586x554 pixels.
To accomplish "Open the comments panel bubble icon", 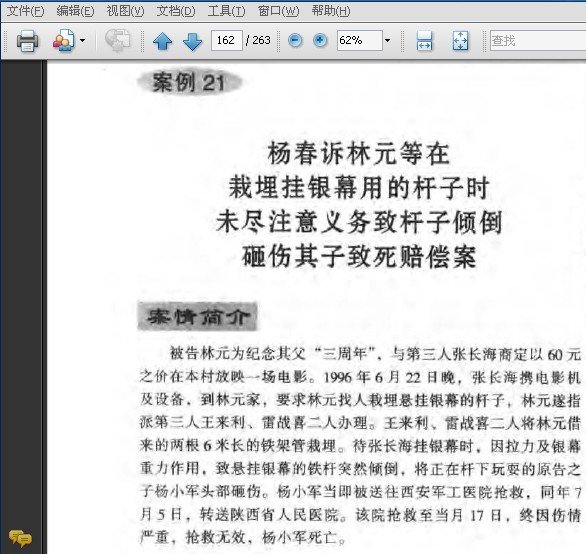I will pos(21,539).
